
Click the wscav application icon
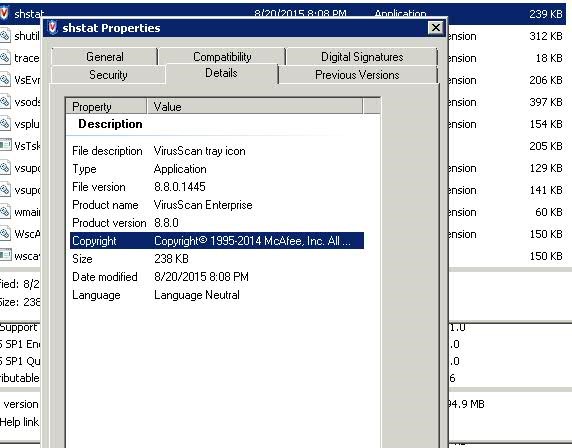click(x=5, y=255)
